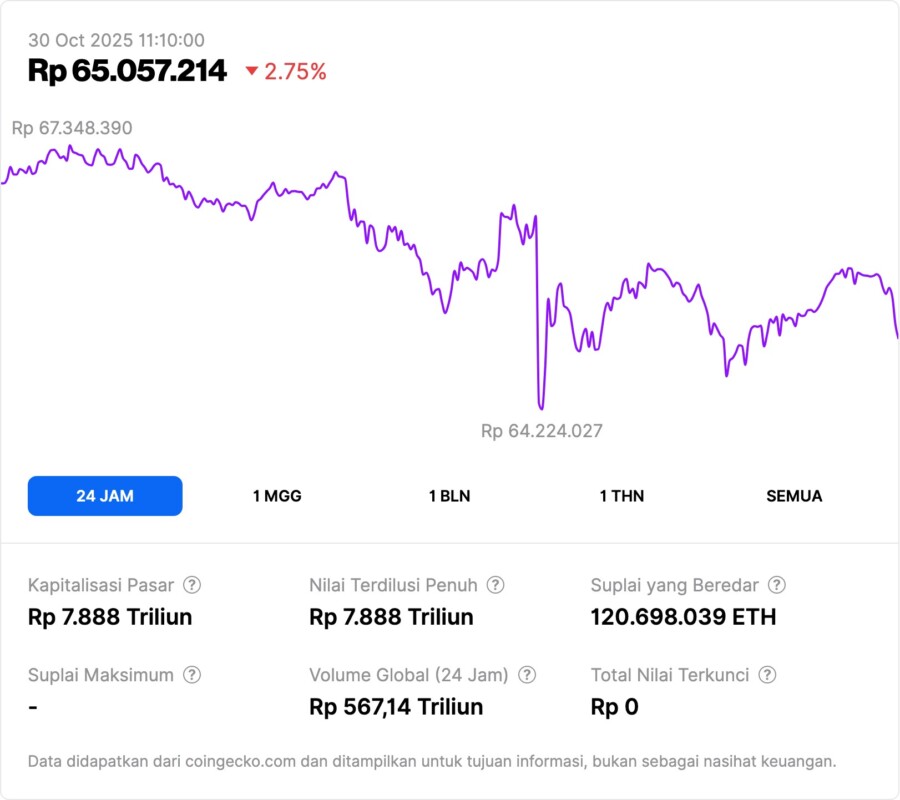Click the question mark next to Suplai yang Beredar
The width and height of the screenshot is (900, 800).
pyautogui.click(x=776, y=585)
